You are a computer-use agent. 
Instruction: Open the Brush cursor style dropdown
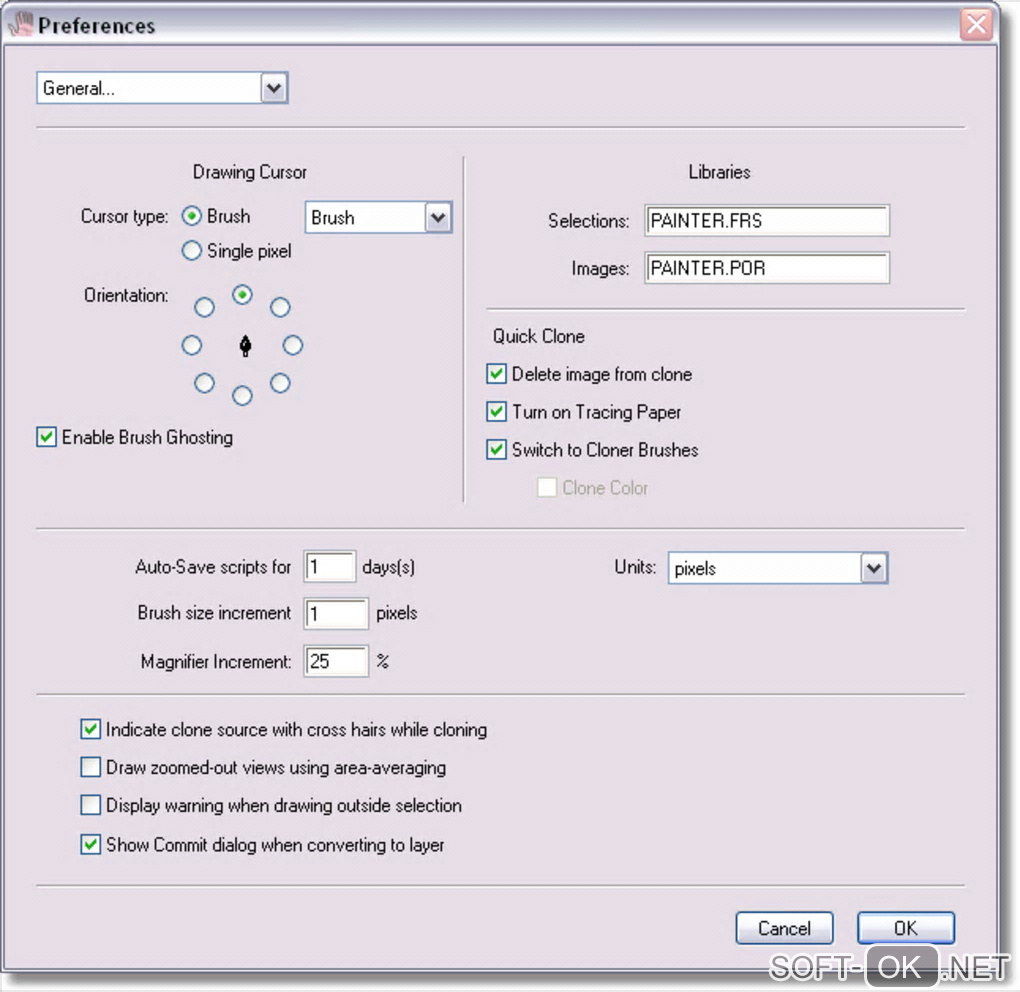pos(378,217)
